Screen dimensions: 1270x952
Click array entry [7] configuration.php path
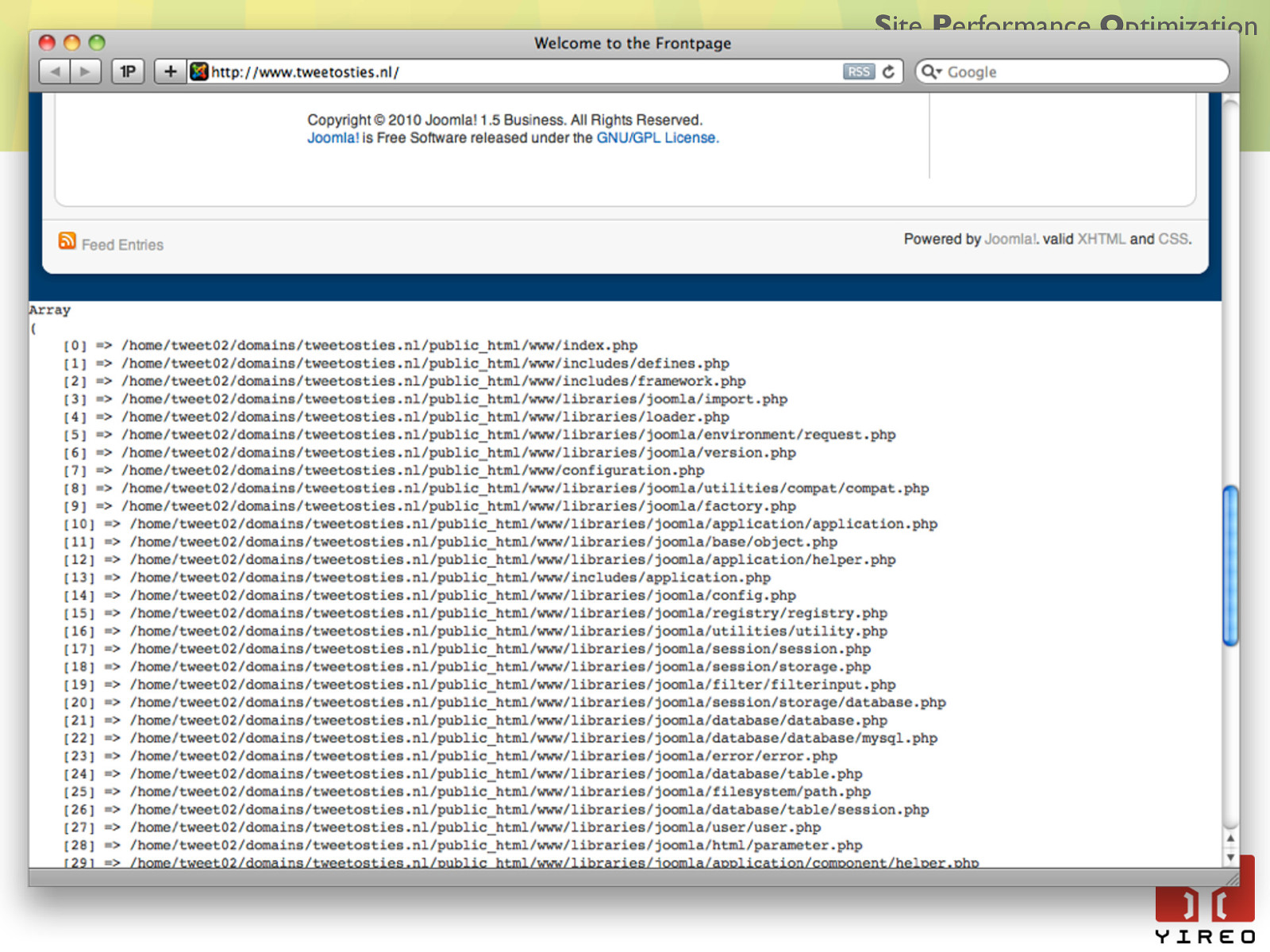(413, 470)
